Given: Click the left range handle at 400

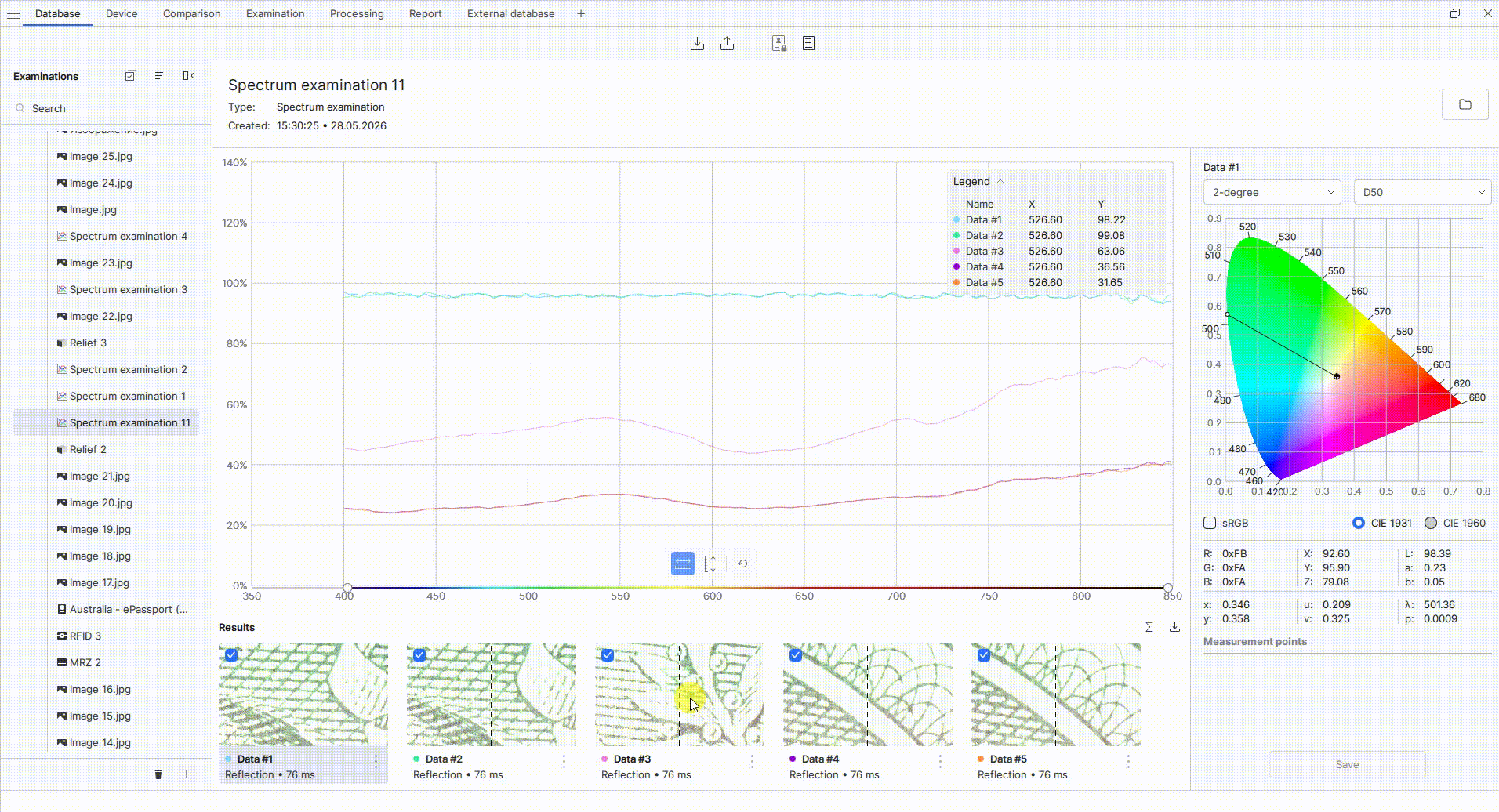Looking at the screenshot, I should click(347, 587).
